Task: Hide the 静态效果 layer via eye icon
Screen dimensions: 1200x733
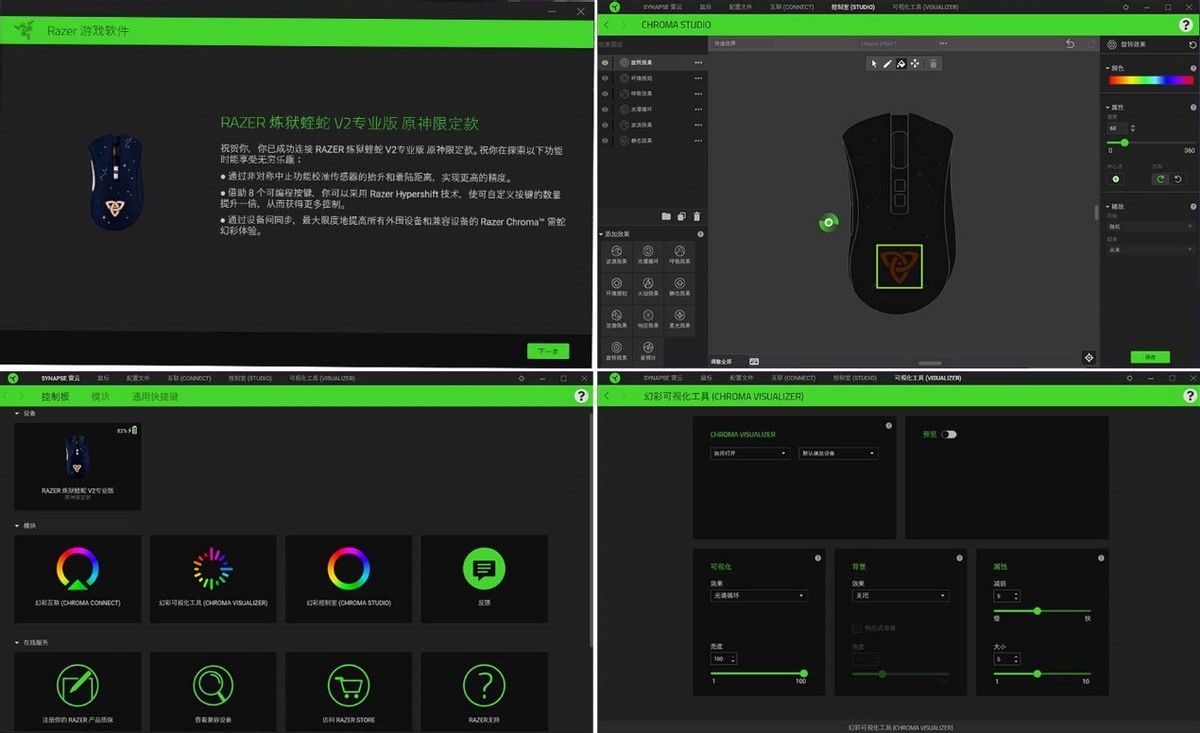Action: pos(605,141)
